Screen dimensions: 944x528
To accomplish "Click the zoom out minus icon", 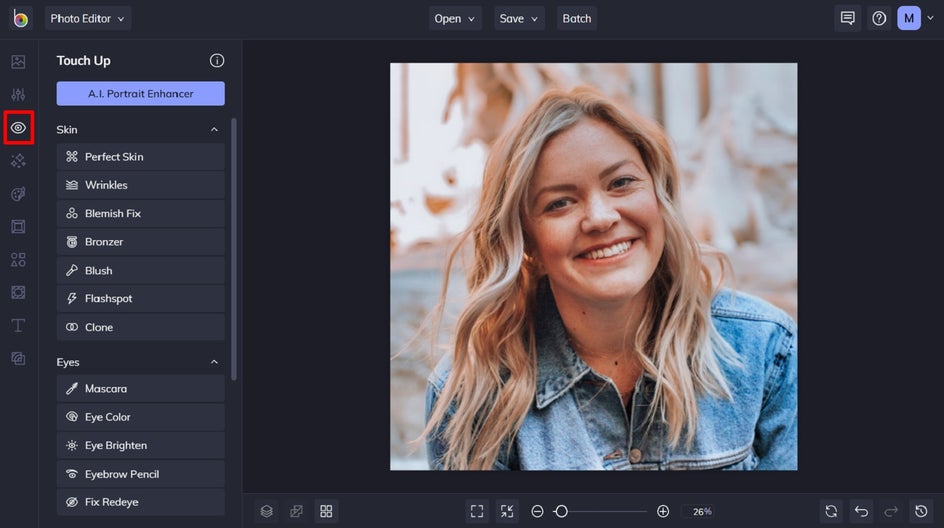I will point(537,511).
